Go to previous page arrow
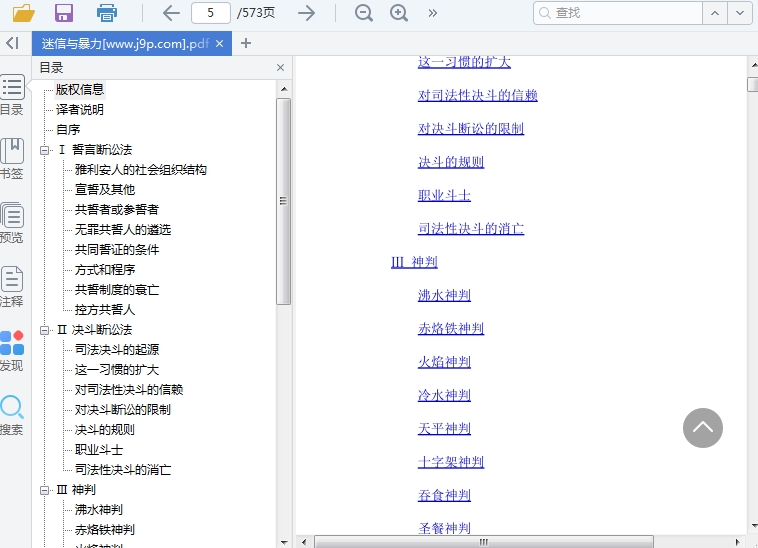The height and width of the screenshot is (548, 758). [171, 13]
